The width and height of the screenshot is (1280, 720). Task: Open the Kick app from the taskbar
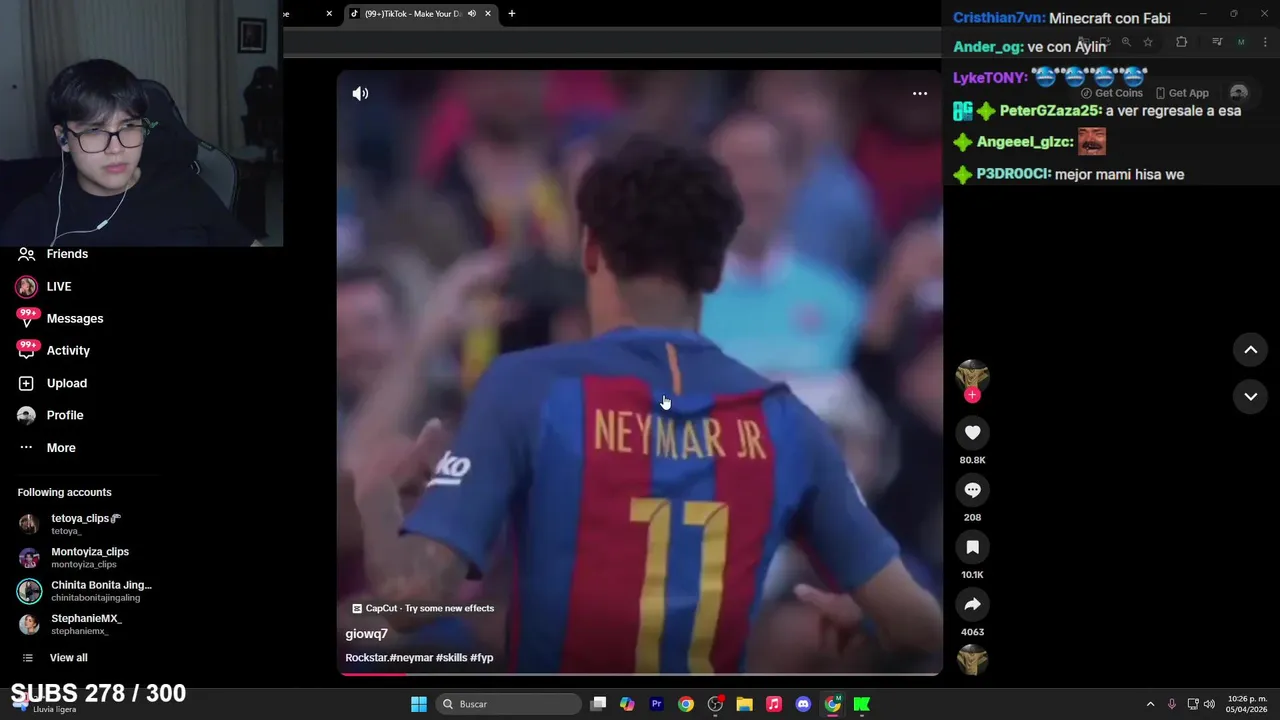(861, 704)
